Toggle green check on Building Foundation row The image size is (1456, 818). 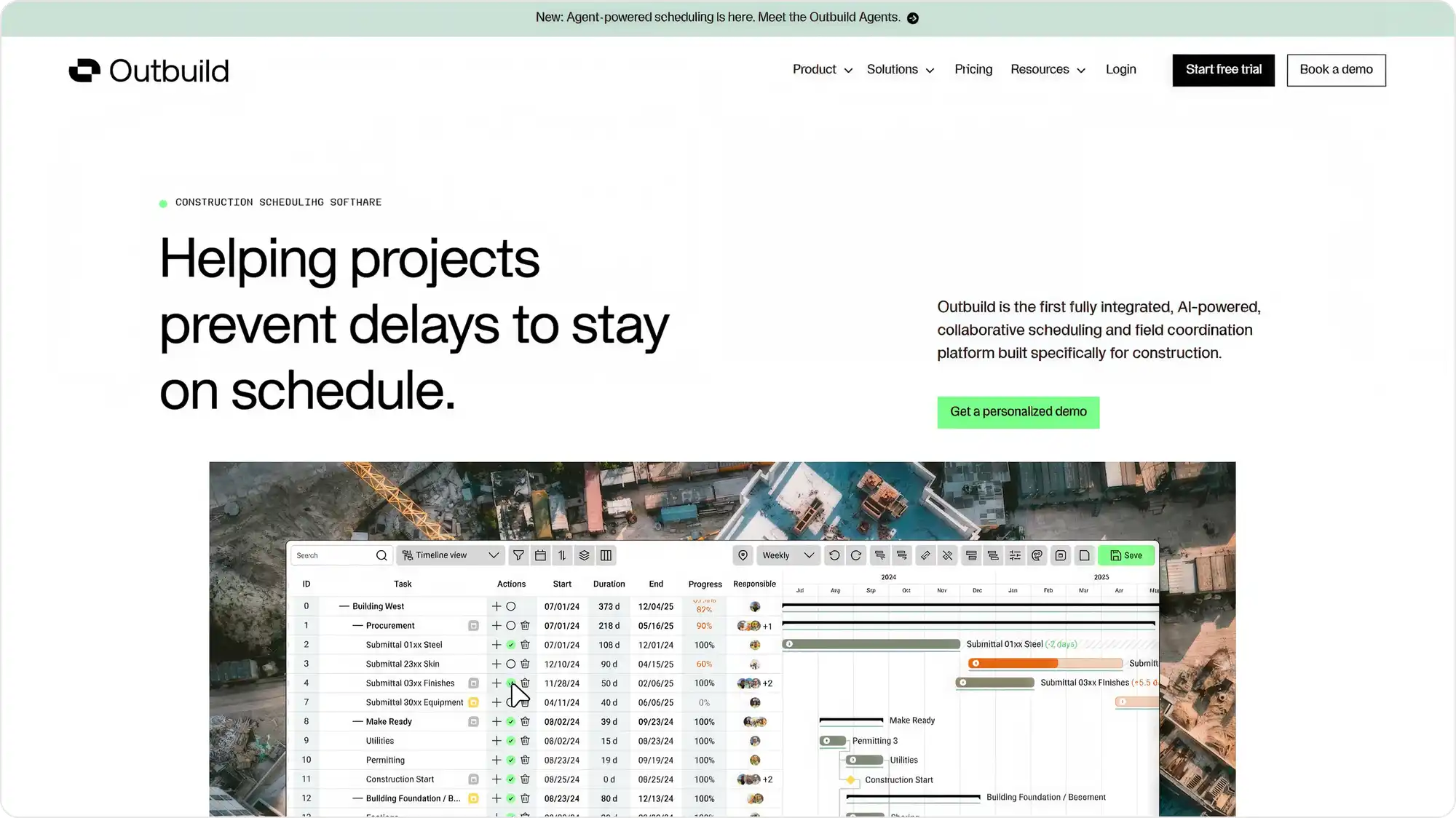click(x=511, y=798)
